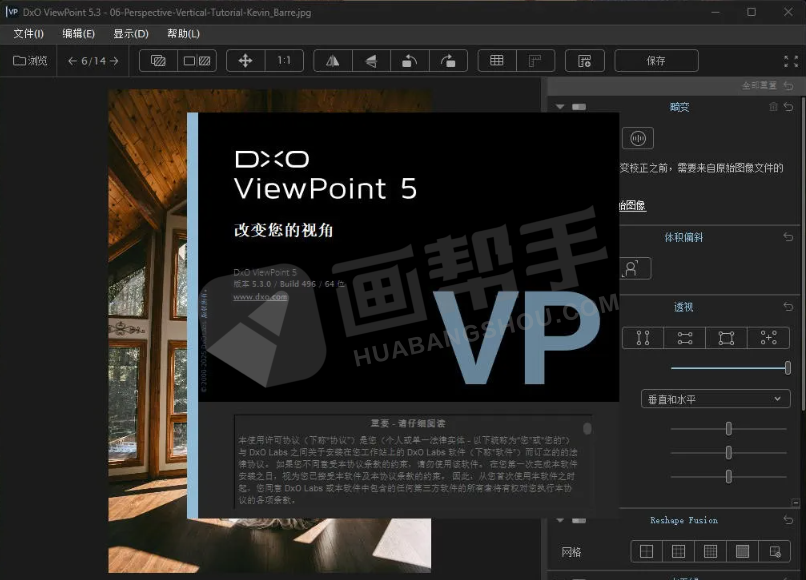
Task: Reset the Reshape Fusion panel
Action: tap(789, 520)
